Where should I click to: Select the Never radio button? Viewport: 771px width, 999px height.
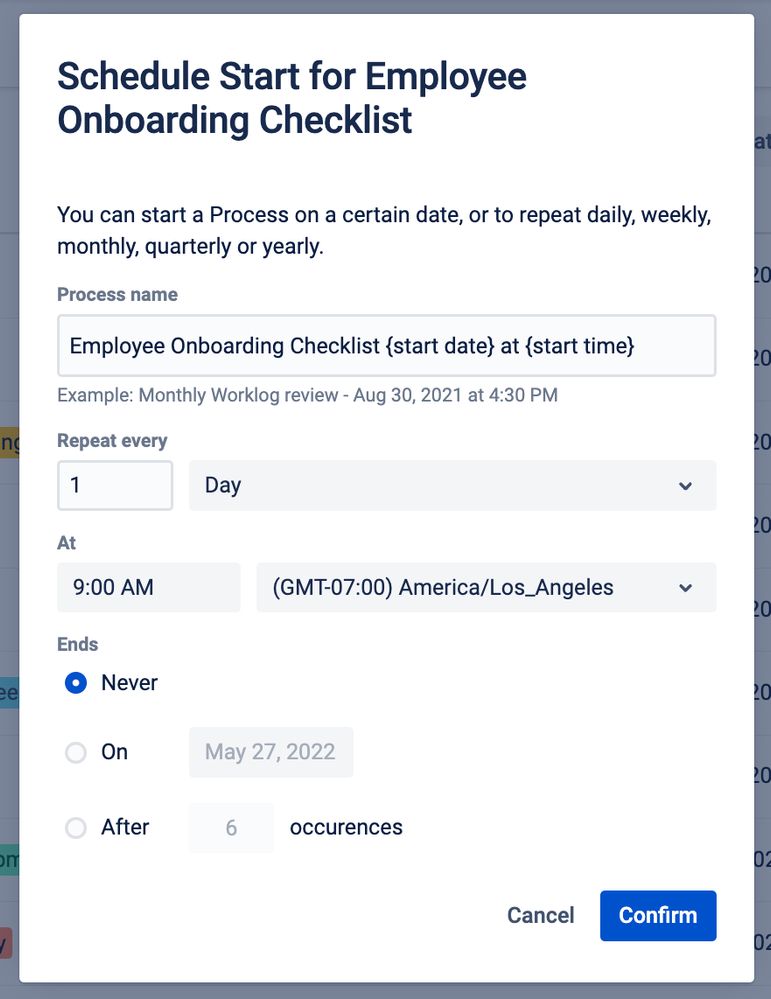click(x=76, y=683)
